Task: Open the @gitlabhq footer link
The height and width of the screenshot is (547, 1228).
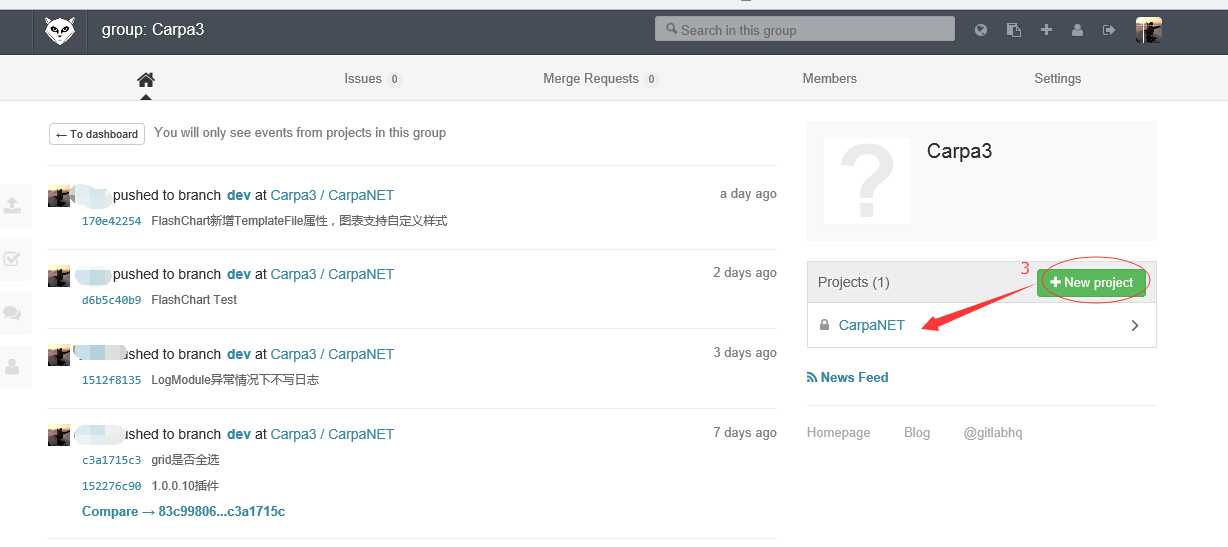Action: [993, 433]
